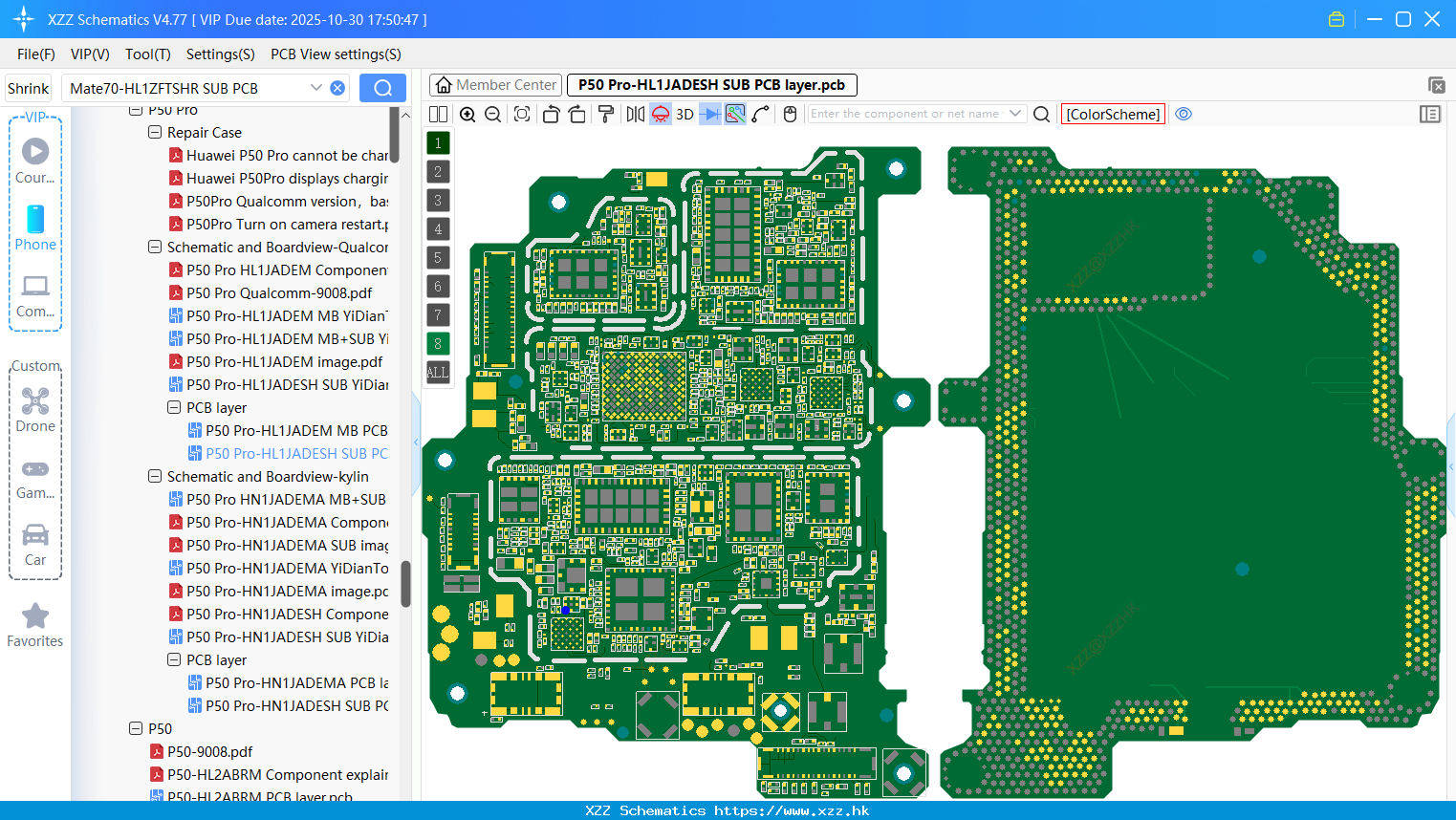Select the trace path curve tool
Viewport: 1456px width, 820px height.
pyautogui.click(x=760, y=114)
